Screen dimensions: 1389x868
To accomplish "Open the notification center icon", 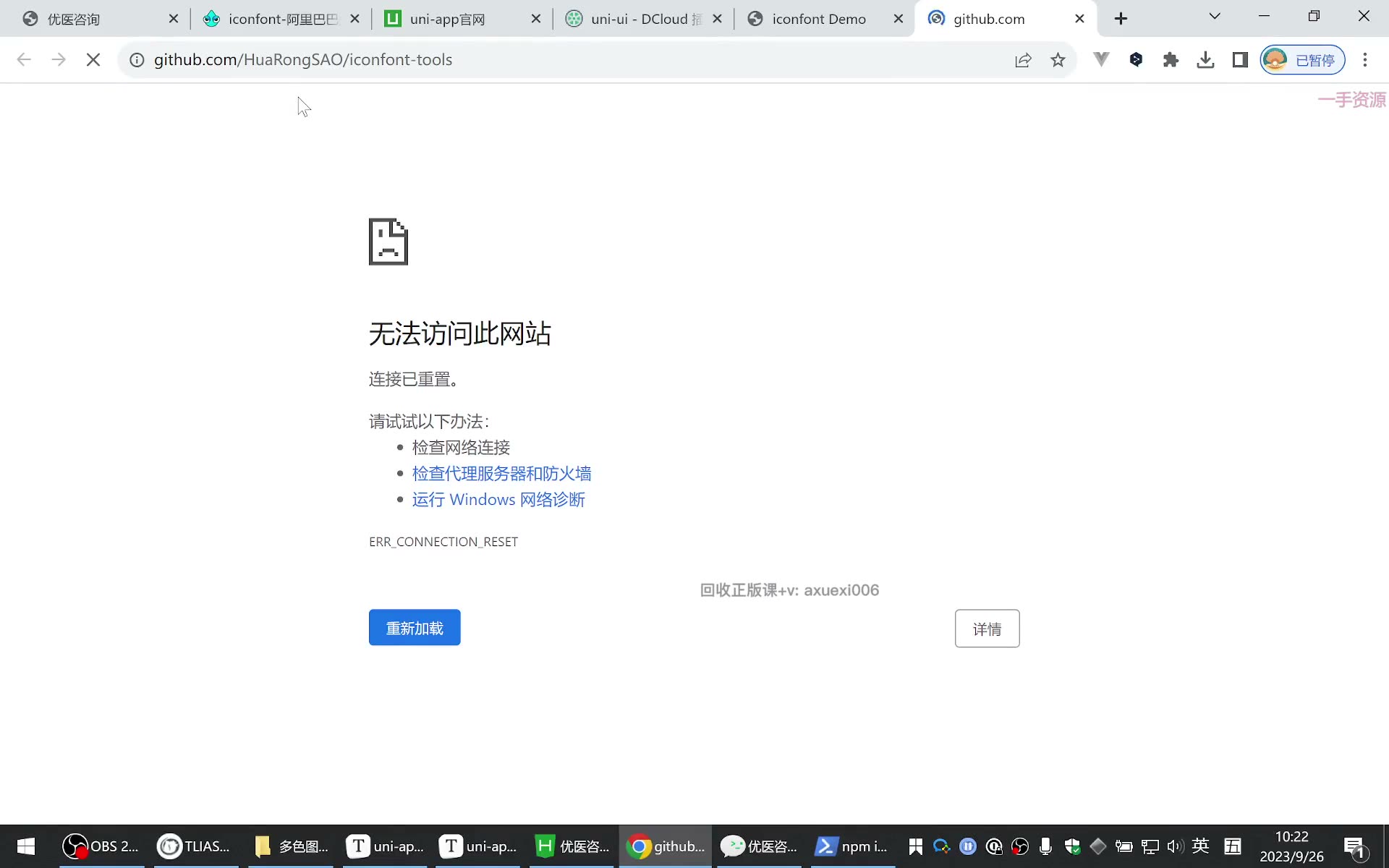I will pyautogui.click(x=1354, y=847).
